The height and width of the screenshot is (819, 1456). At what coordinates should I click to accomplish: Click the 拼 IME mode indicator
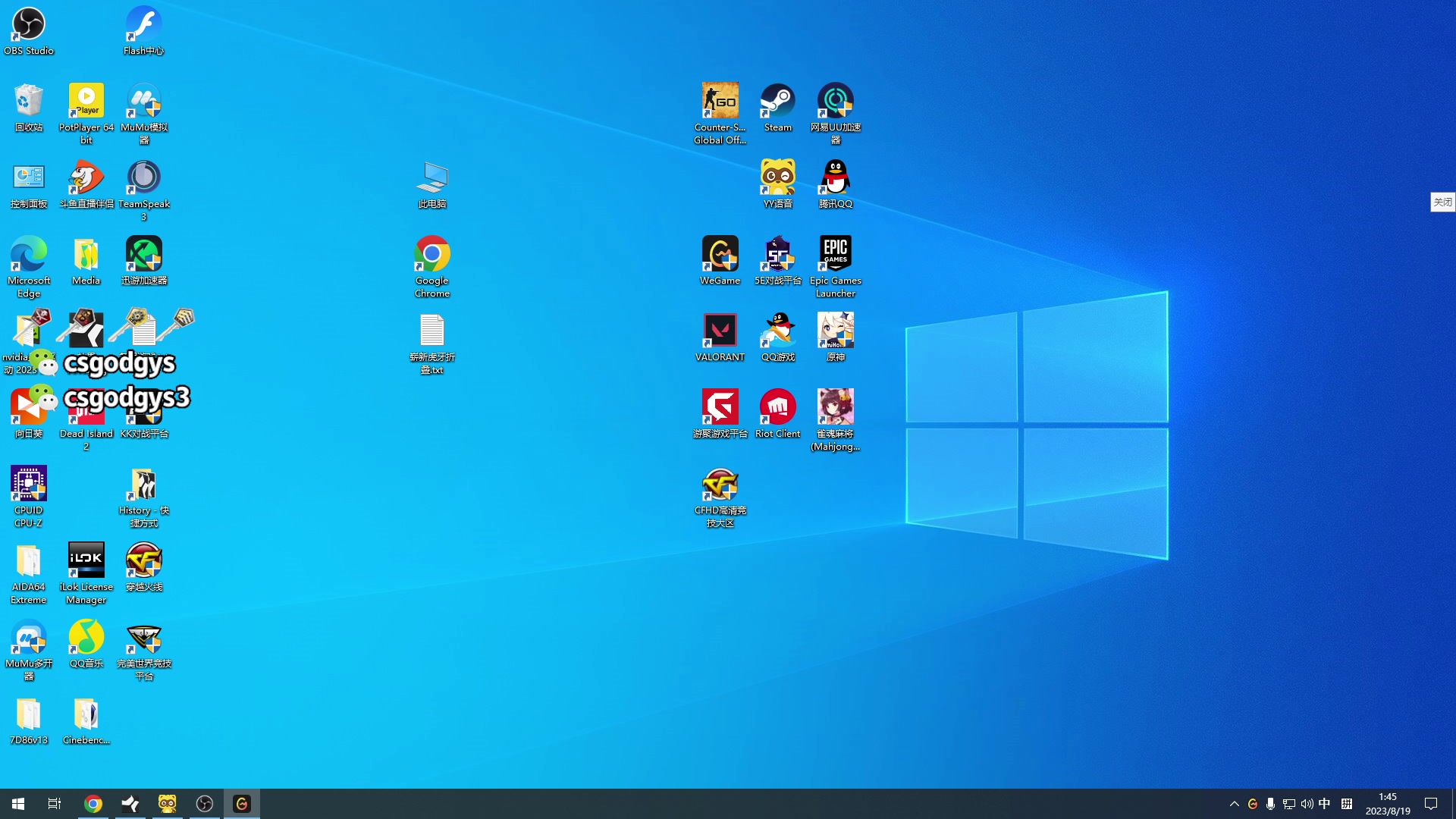click(x=1347, y=804)
